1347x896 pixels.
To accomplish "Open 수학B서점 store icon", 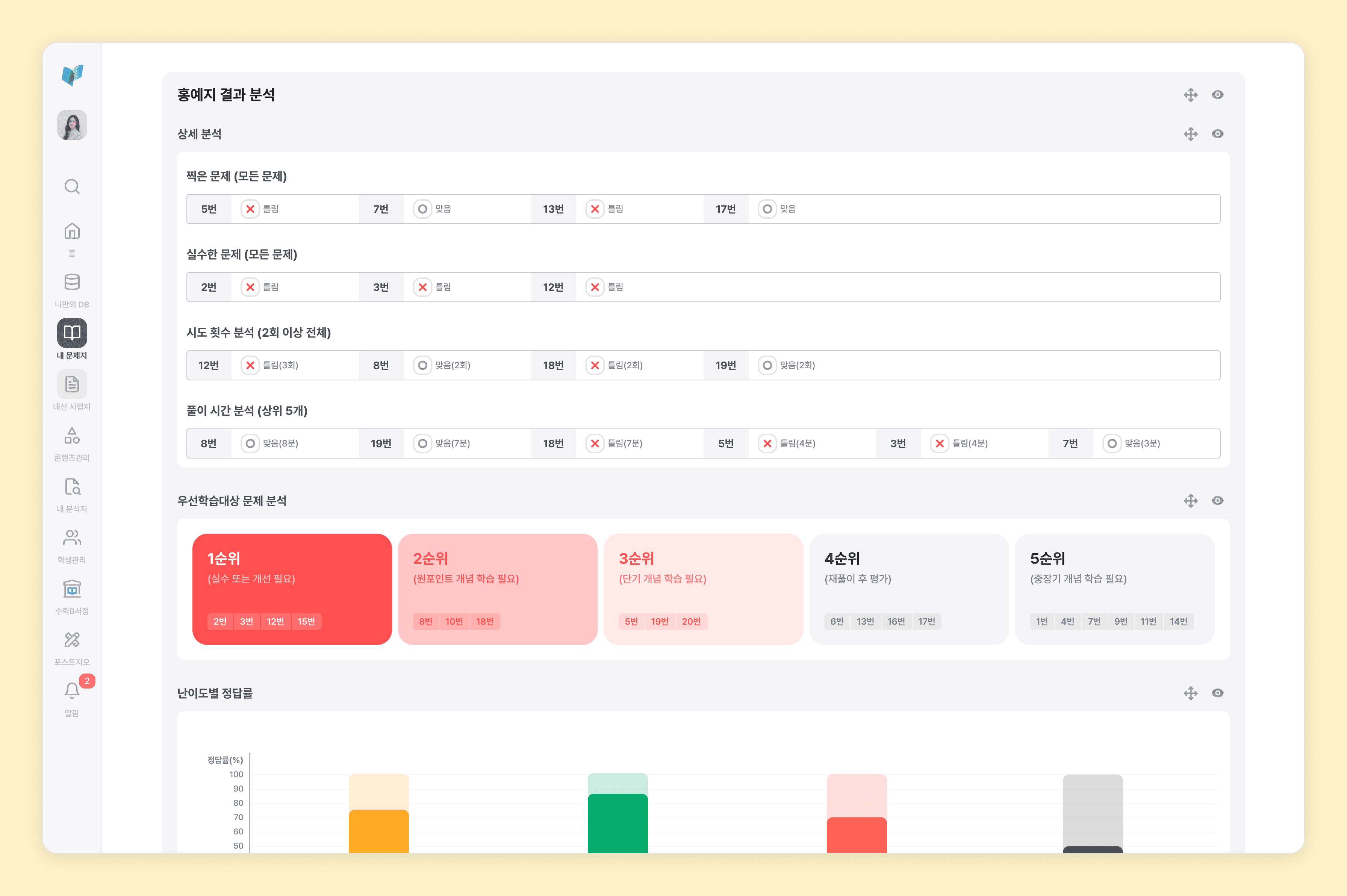I will coord(72,589).
